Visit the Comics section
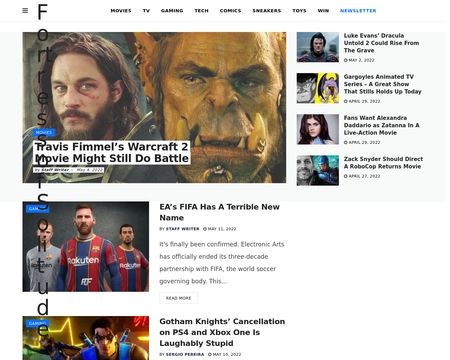The width and height of the screenshot is (450, 360). (x=230, y=11)
